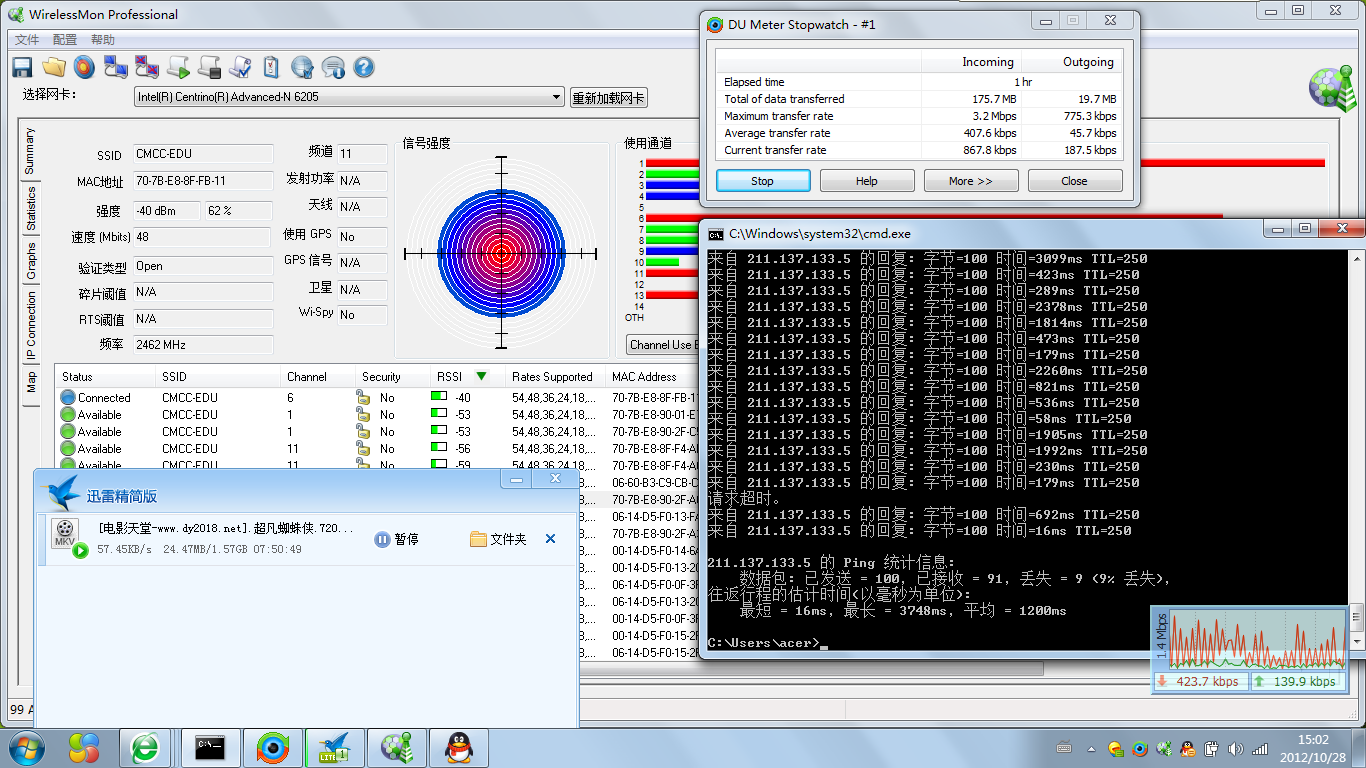Open the network adapter dropdown
The height and width of the screenshot is (768, 1366).
click(557, 97)
